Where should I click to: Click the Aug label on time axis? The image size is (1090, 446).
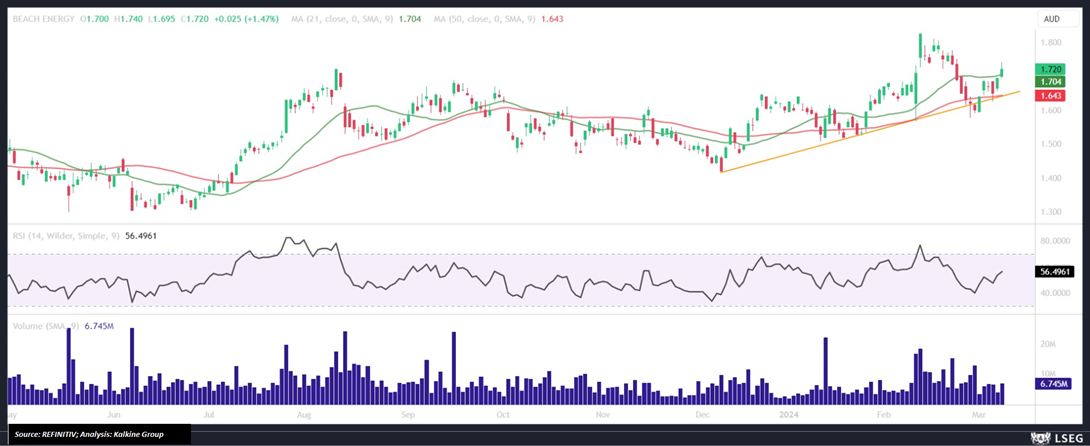[x=304, y=413]
